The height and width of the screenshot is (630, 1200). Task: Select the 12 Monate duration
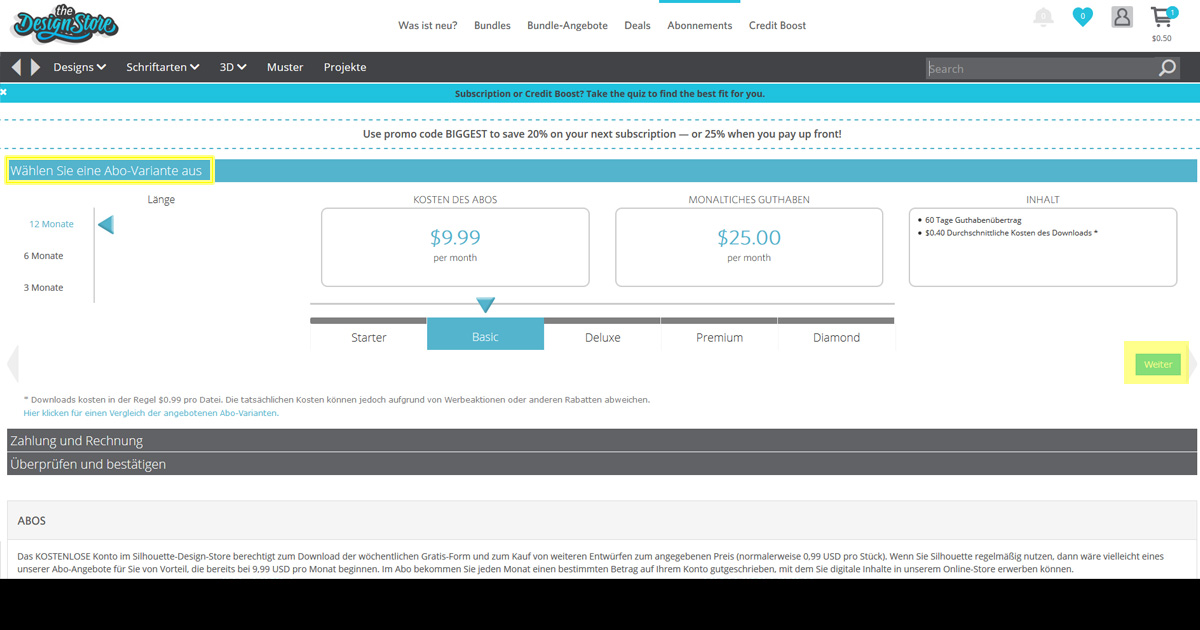click(x=51, y=224)
